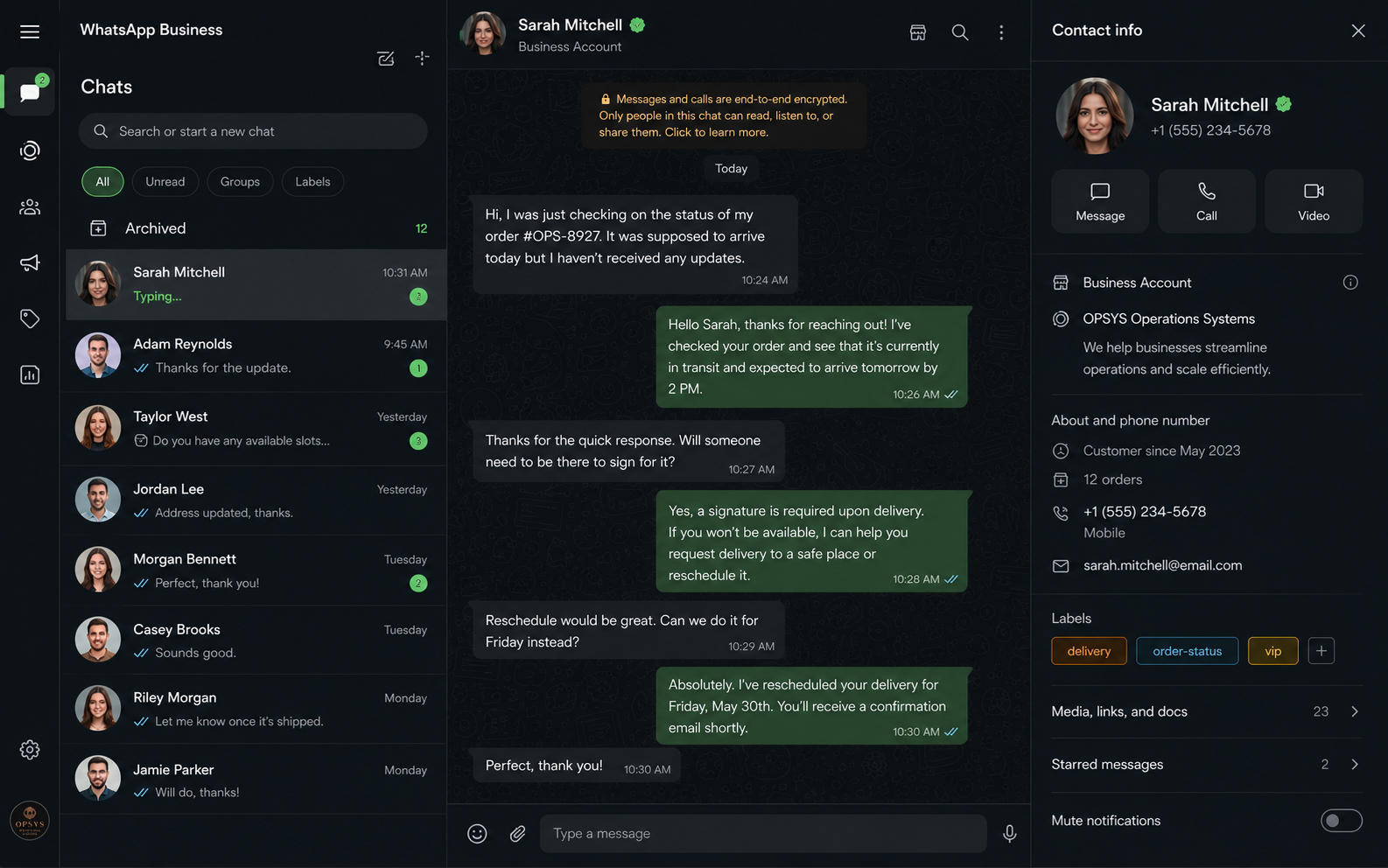Select the Unread filter tab
1388x868 pixels.
(x=165, y=182)
